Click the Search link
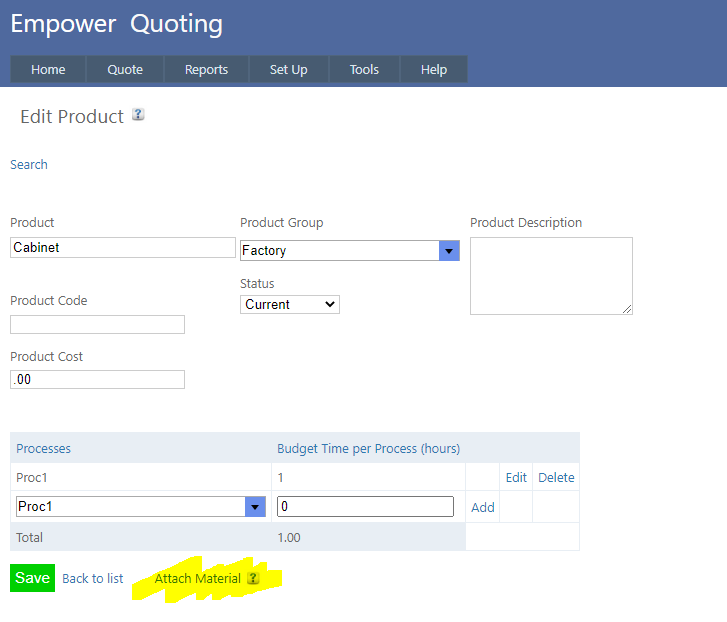Screen dimensions: 727x622 point(29,164)
